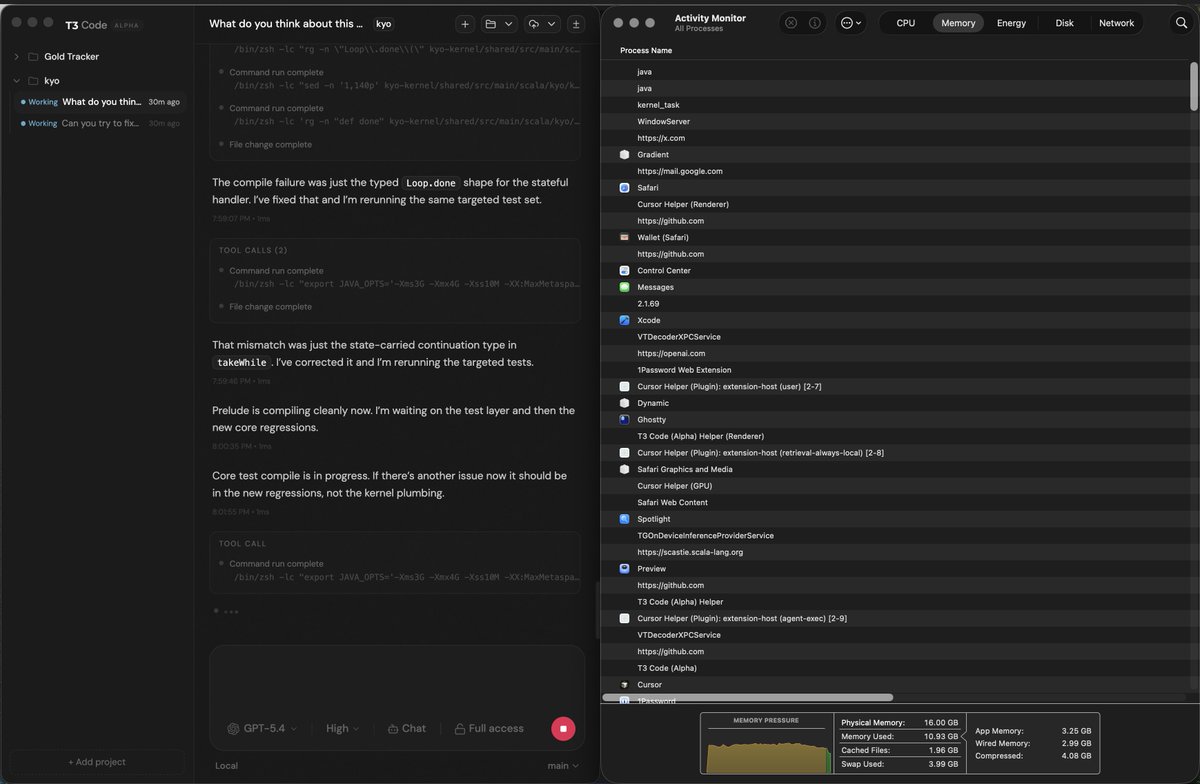Click the Dynamic process icon
Viewport: 1200px width, 784px height.
(624, 403)
